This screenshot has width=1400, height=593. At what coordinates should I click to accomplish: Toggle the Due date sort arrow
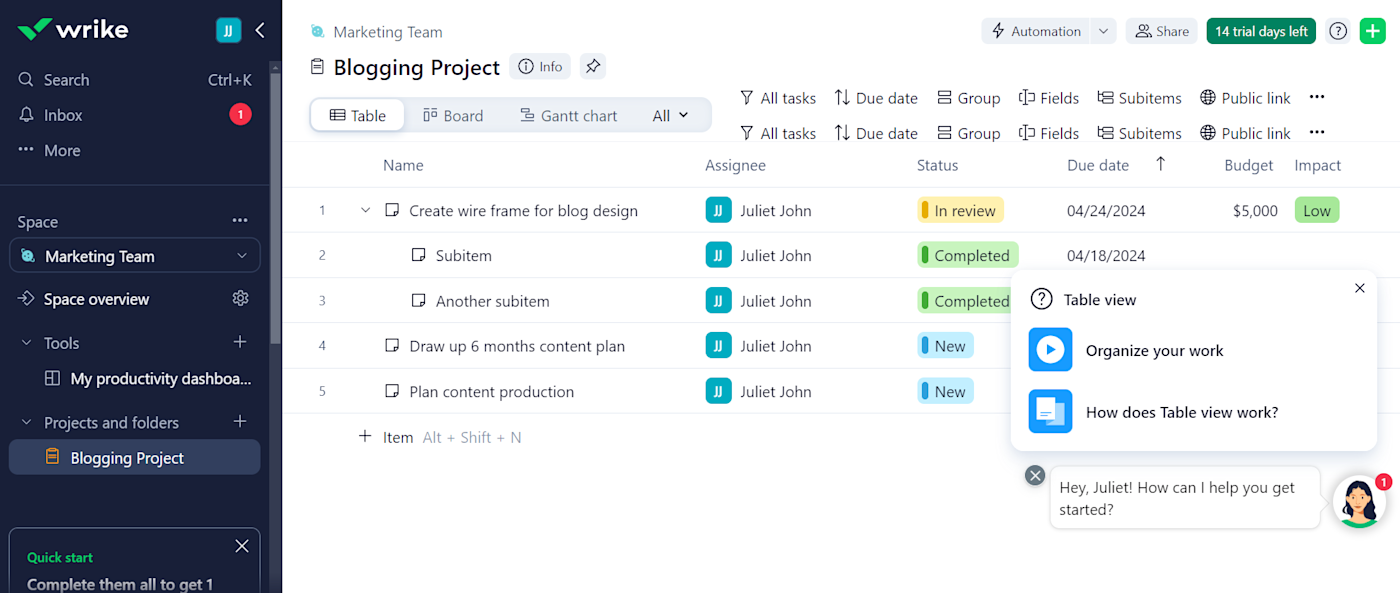(x=1160, y=164)
